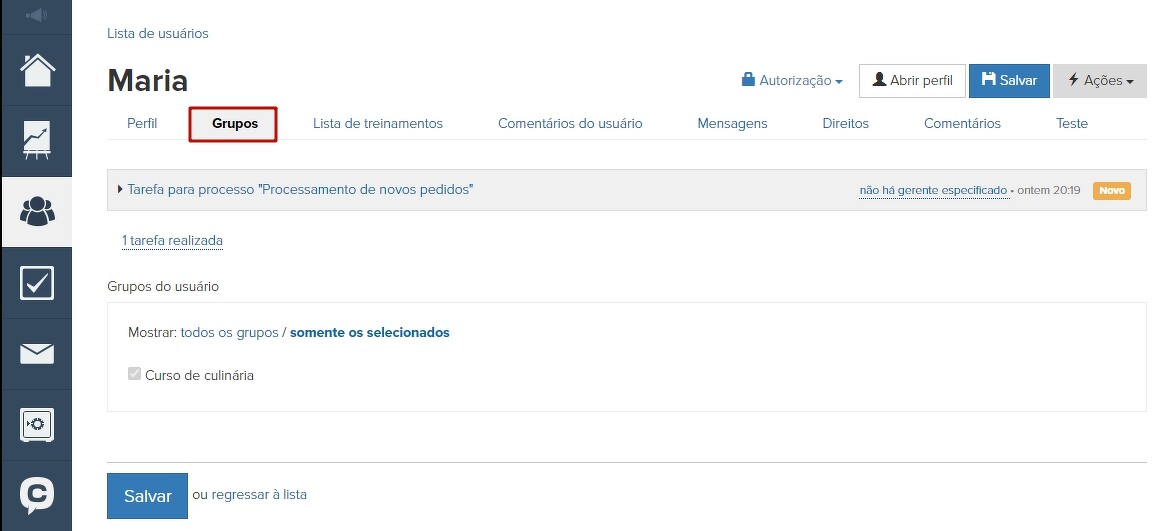The width and height of the screenshot is (1167, 531).
Task: Expand the Processamento de novos pedidos task
Action: tap(299, 189)
